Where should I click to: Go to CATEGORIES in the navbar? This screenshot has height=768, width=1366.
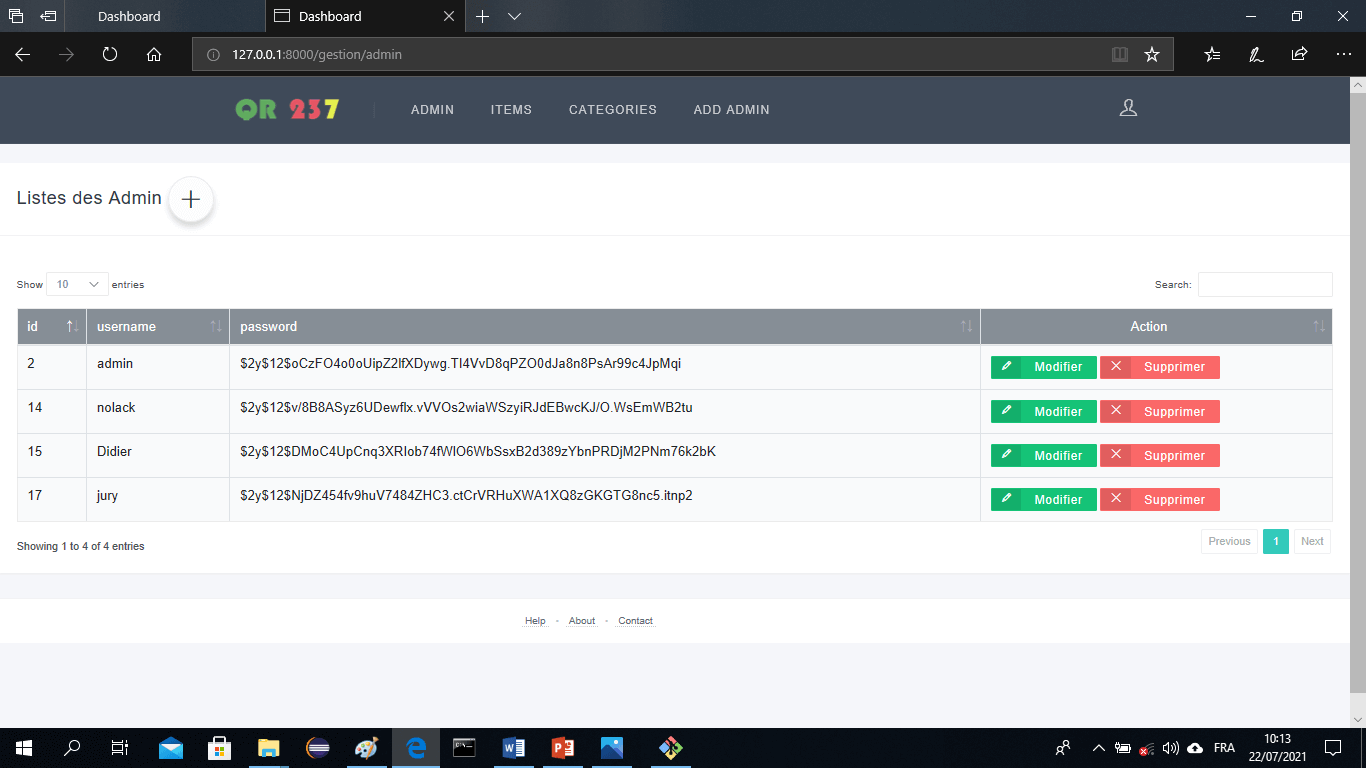pos(612,110)
